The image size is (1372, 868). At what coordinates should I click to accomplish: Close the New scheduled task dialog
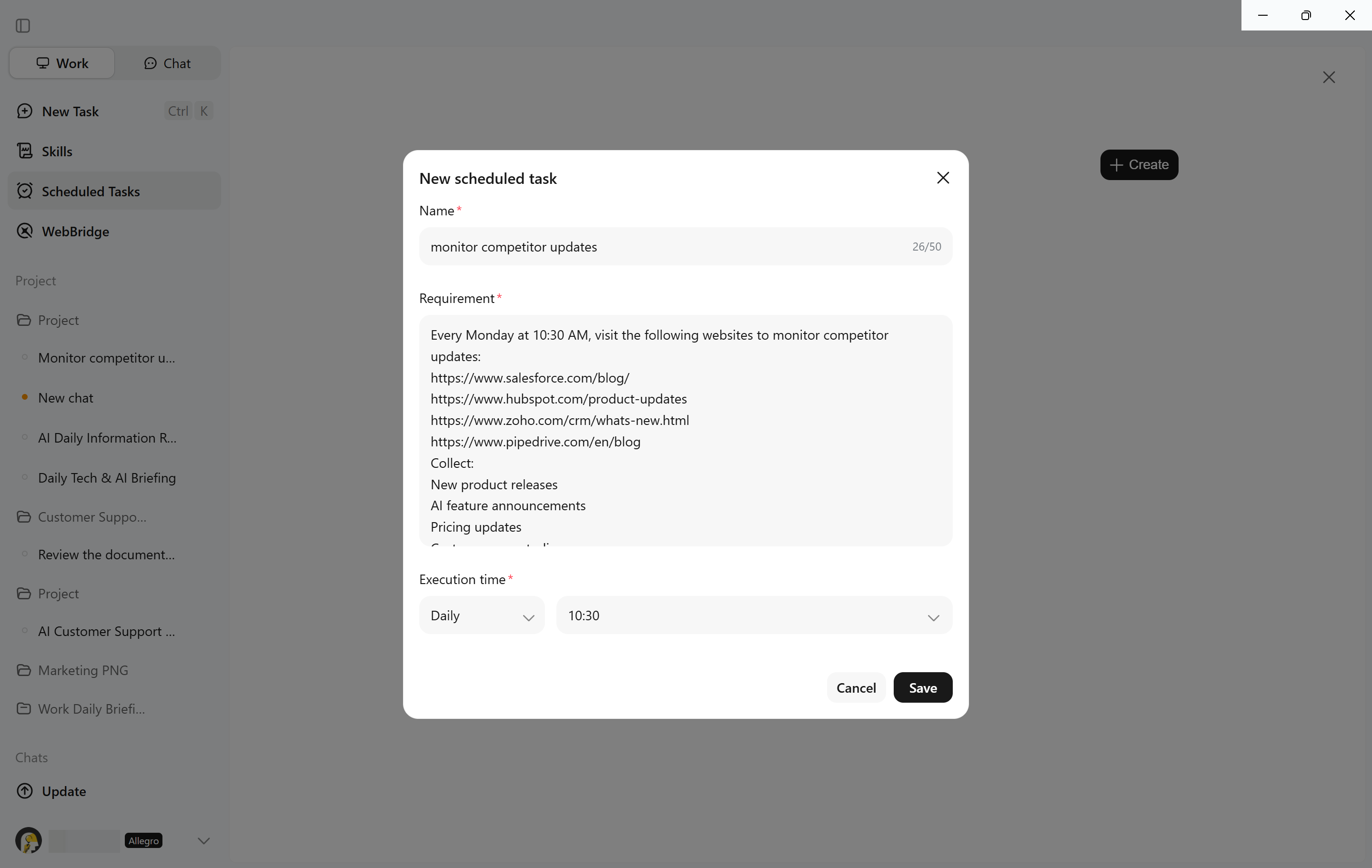tap(943, 178)
